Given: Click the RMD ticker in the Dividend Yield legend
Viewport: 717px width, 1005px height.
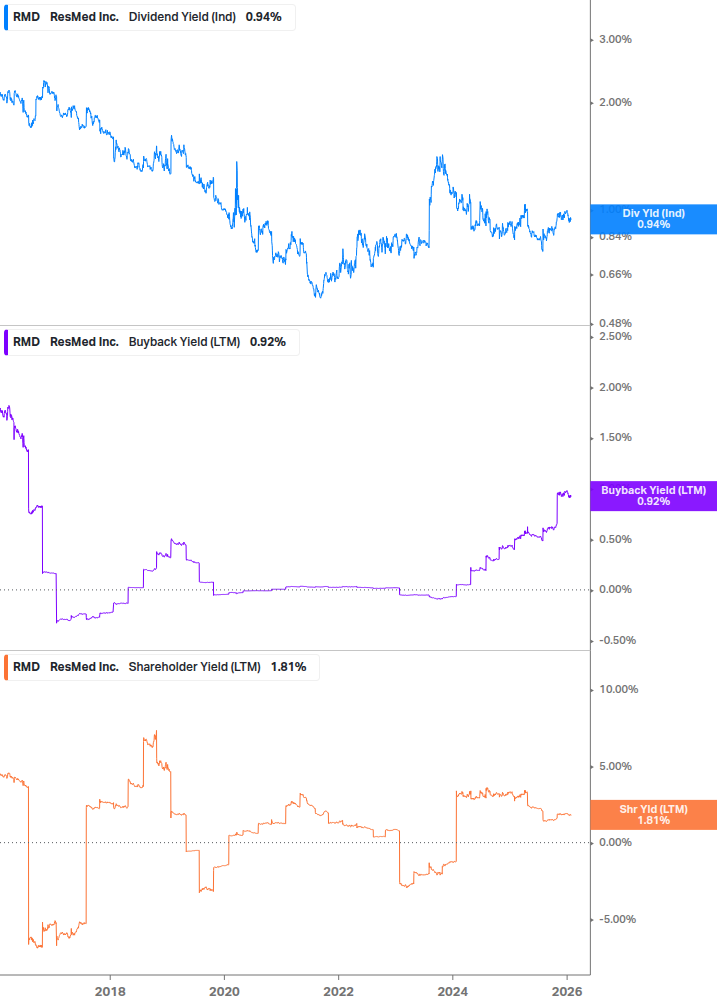Looking at the screenshot, I should click(26, 17).
